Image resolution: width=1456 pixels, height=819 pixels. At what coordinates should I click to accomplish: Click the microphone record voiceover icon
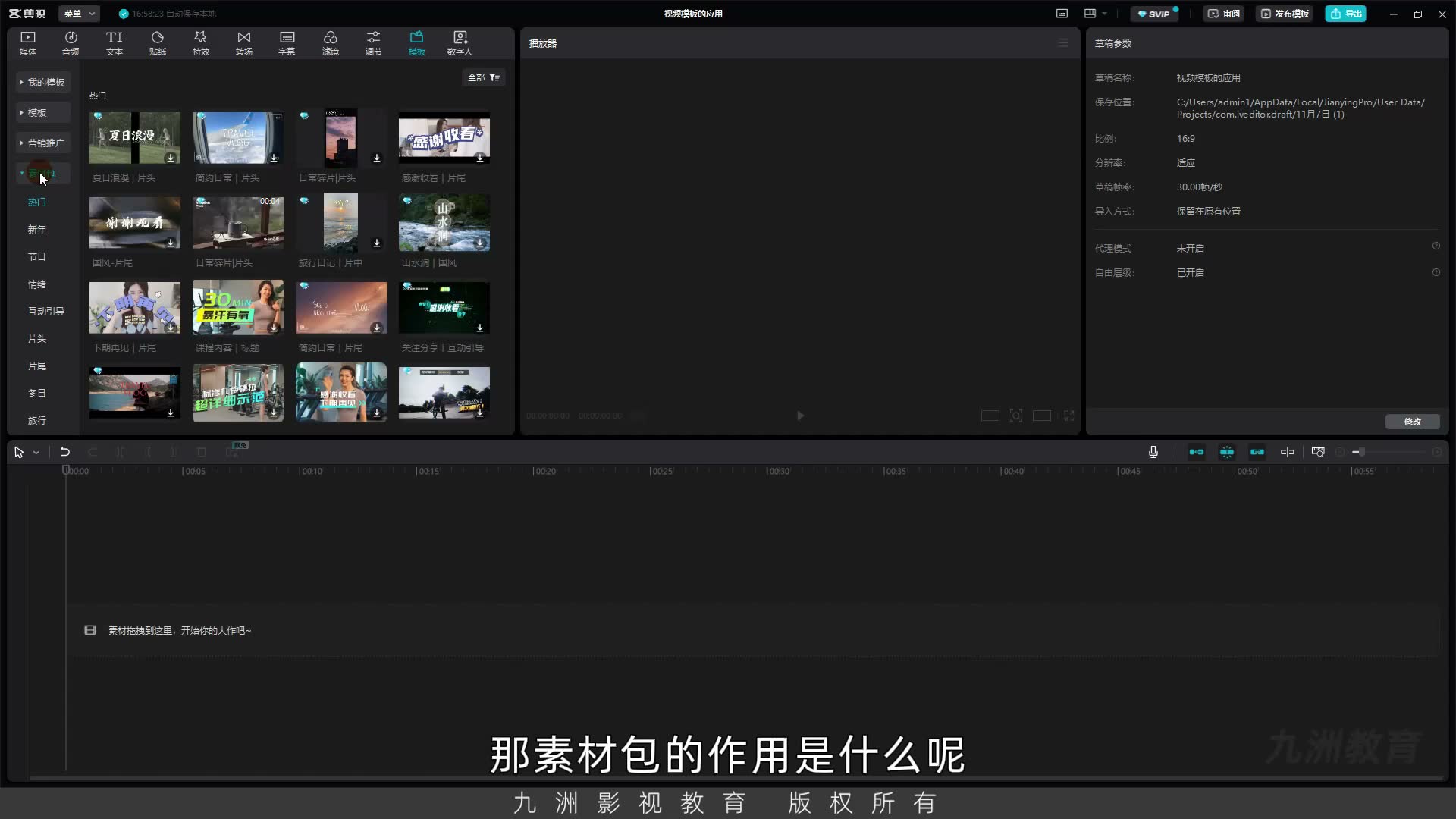point(1153,452)
